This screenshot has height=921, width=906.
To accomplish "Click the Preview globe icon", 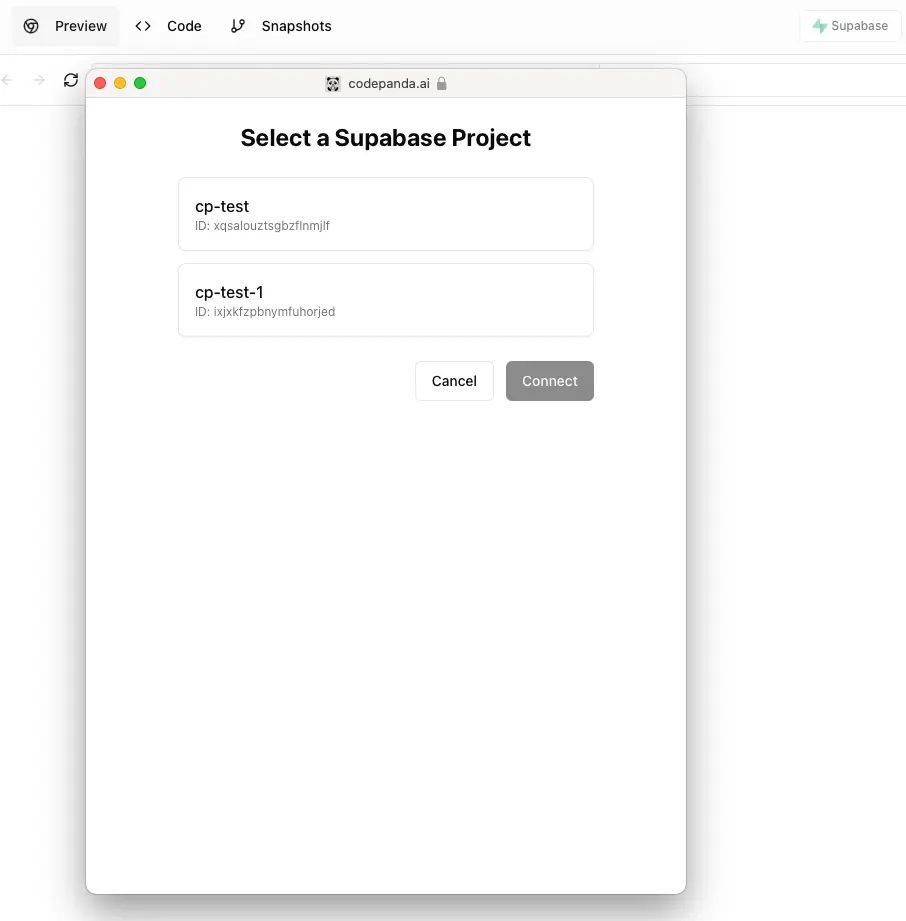I will click(31, 26).
